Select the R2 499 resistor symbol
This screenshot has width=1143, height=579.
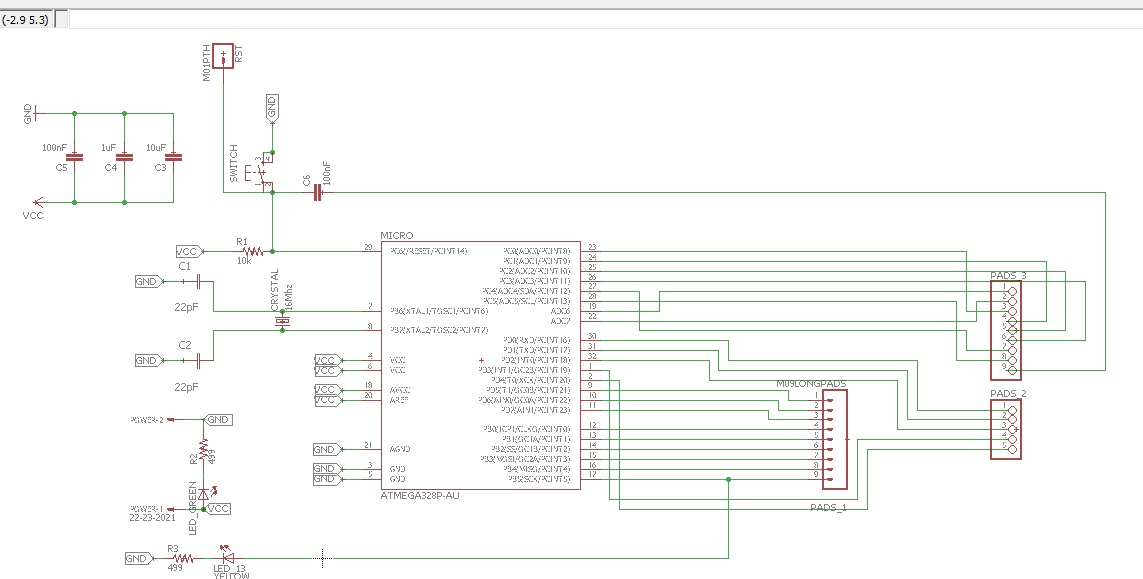[x=203, y=447]
